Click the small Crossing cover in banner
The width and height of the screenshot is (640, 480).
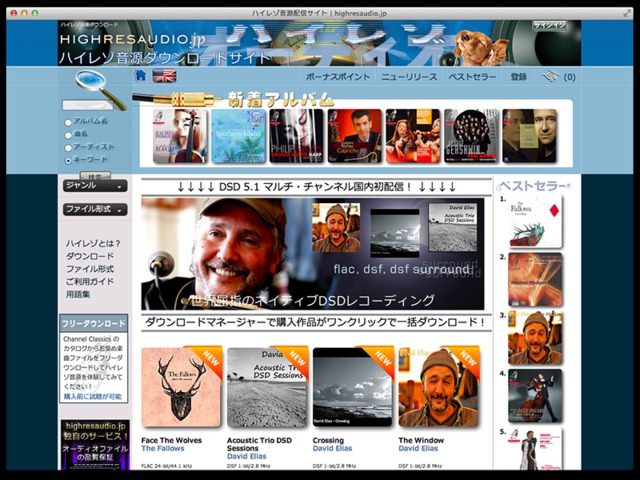pos(395,233)
